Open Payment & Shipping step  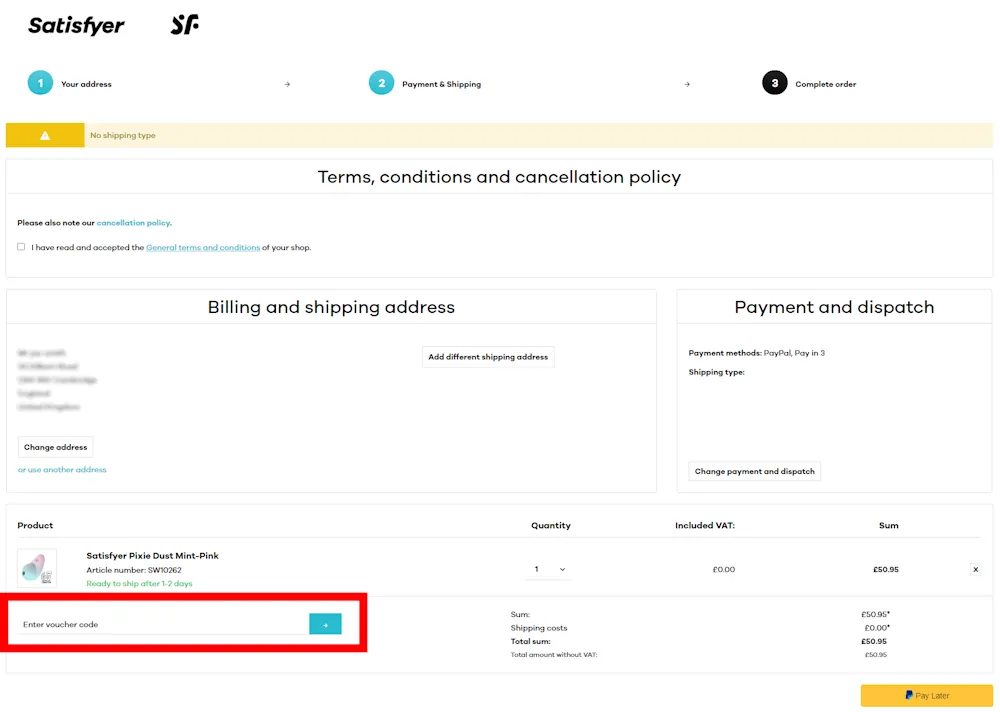[x=441, y=84]
